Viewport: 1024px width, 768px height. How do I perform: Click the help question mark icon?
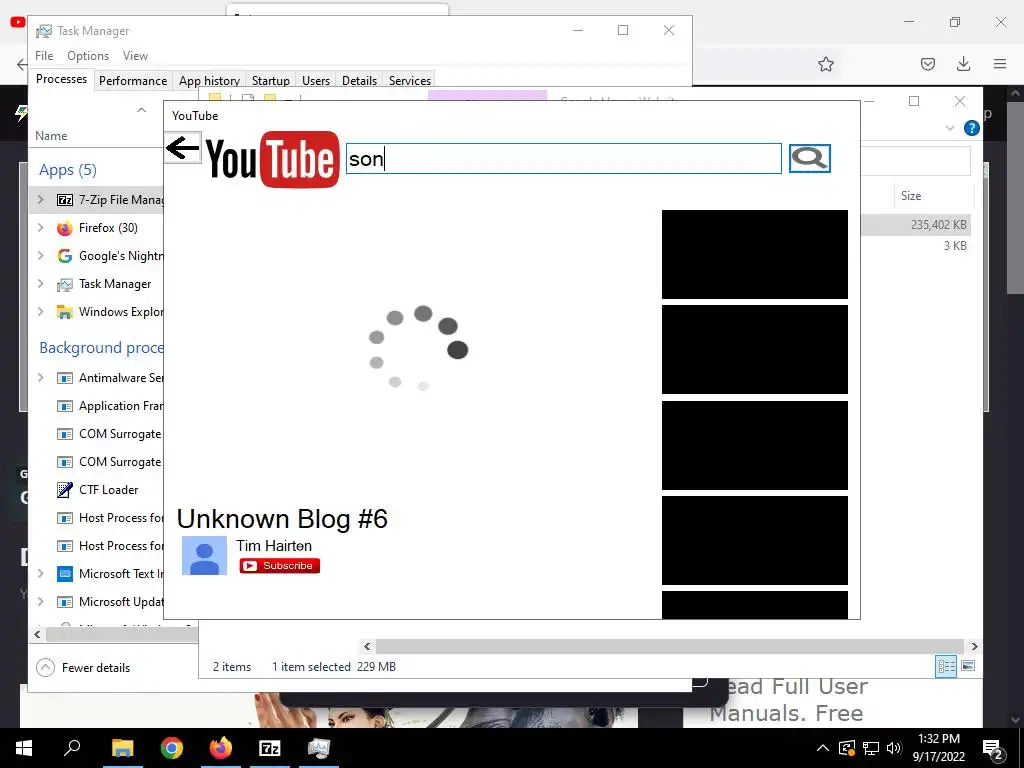tap(972, 128)
